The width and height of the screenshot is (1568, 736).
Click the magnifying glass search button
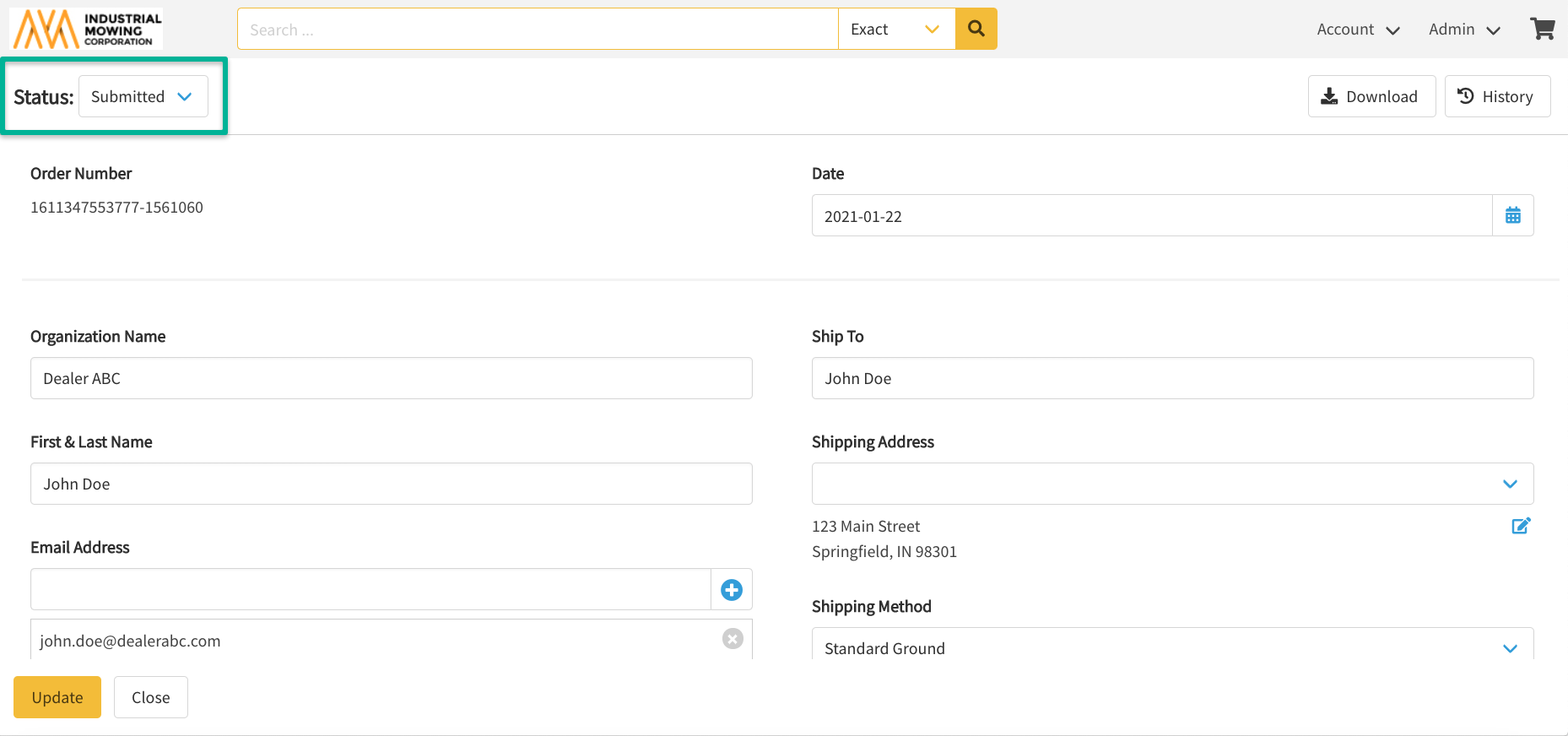tap(976, 29)
